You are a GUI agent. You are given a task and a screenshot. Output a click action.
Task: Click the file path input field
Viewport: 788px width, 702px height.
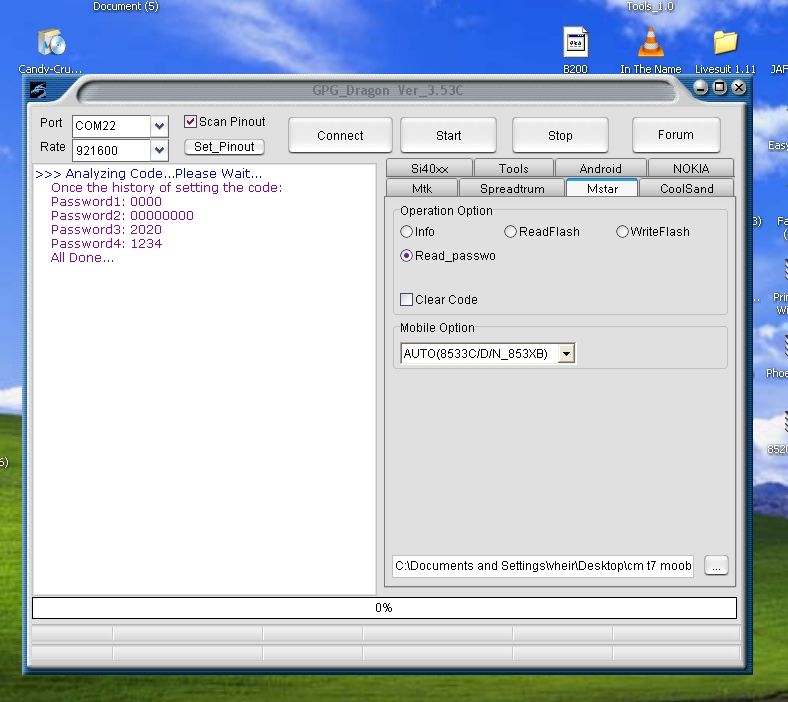[x=543, y=566]
